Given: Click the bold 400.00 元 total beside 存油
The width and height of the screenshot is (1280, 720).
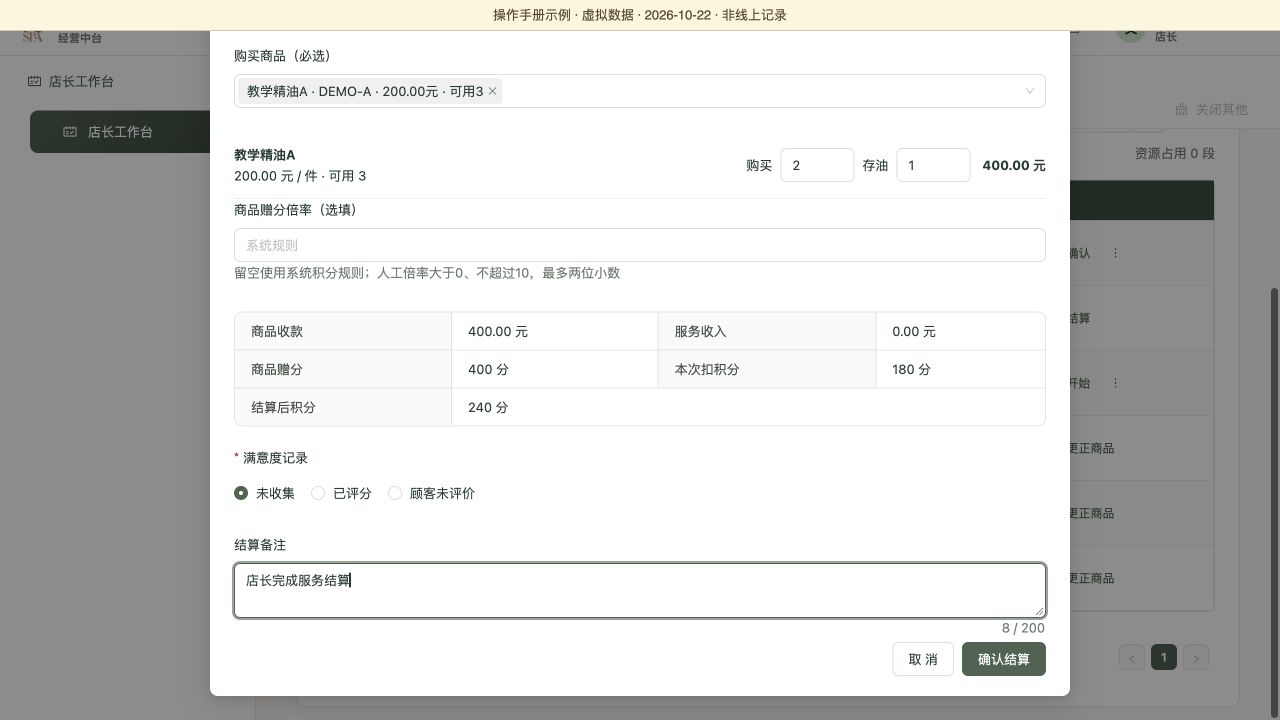Looking at the screenshot, I should 1014,165.
